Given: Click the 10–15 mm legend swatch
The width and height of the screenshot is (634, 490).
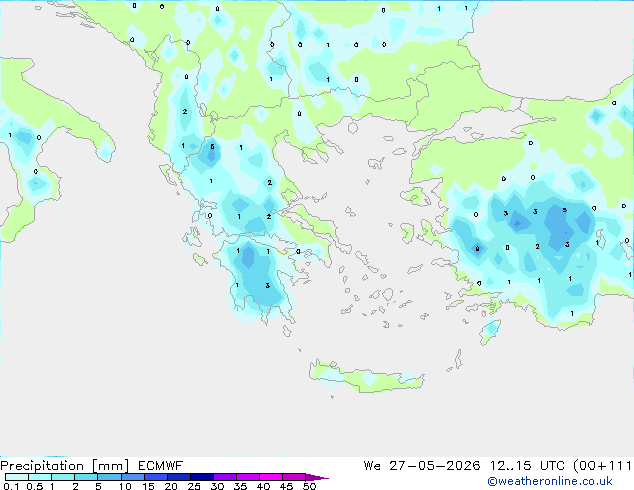Looking at the screenshot, I should click(132, 477).
